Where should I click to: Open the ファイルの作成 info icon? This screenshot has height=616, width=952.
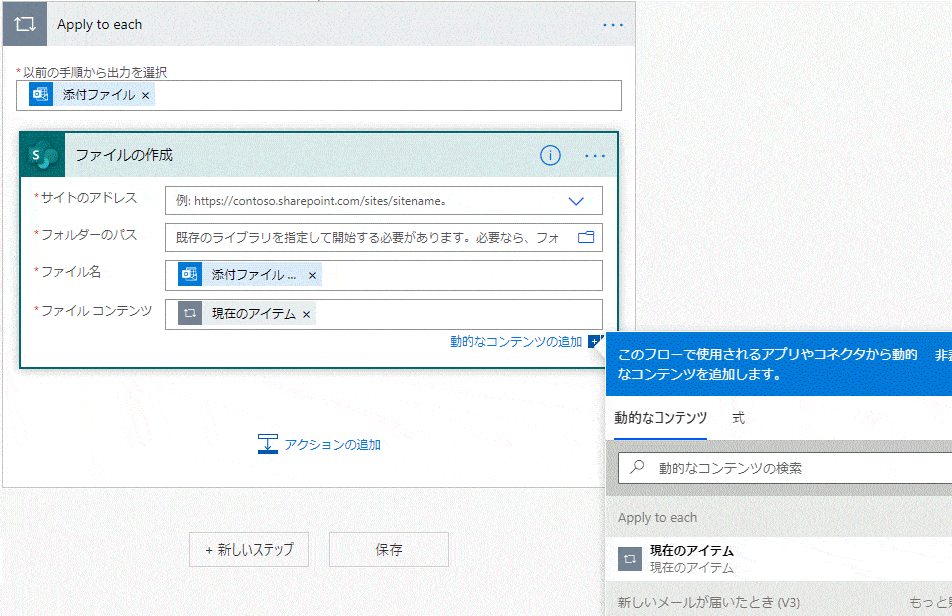pyautogui.click(x=550, y=156)
